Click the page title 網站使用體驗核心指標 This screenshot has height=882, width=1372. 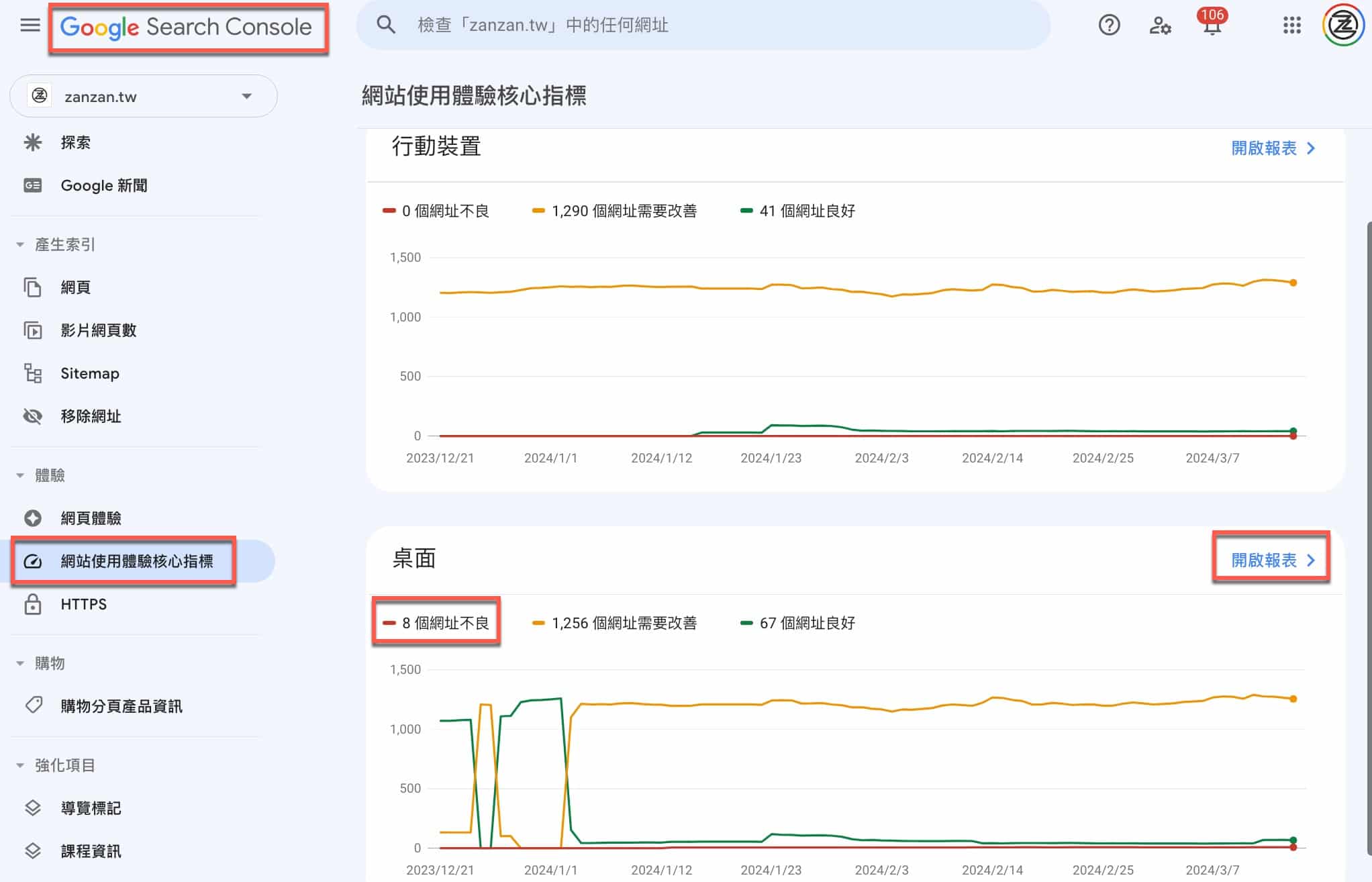coord(474,95)
